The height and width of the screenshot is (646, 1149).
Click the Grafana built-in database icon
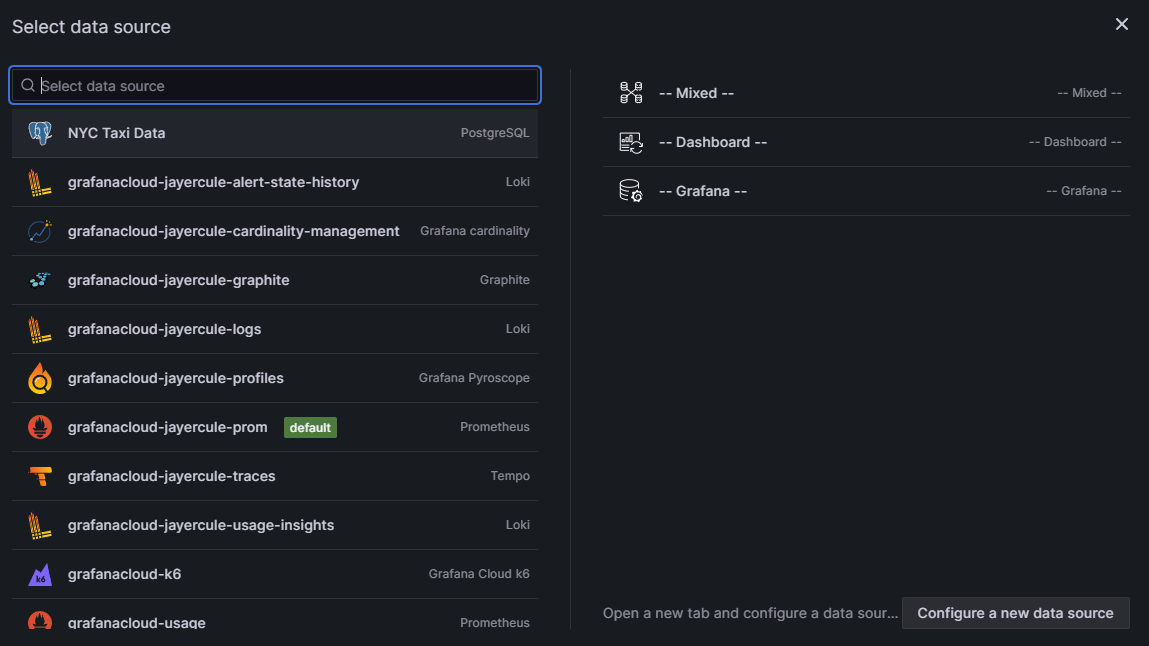pyautogui.click(x=631, y=191)
